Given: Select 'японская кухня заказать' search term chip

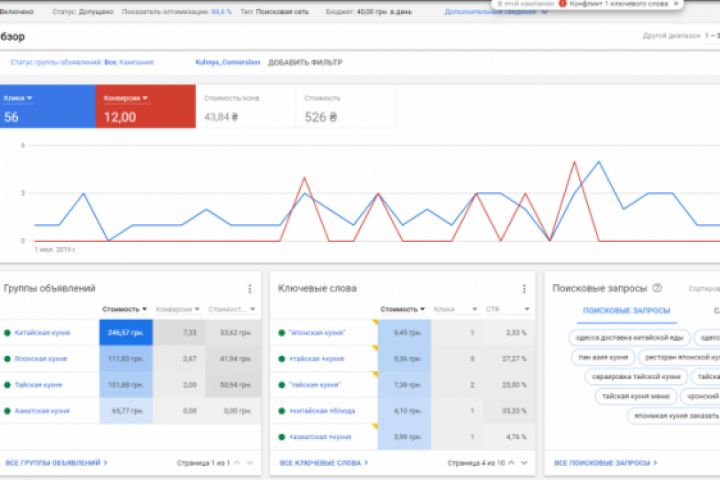Looking at the screenshot, I should 676,416.
